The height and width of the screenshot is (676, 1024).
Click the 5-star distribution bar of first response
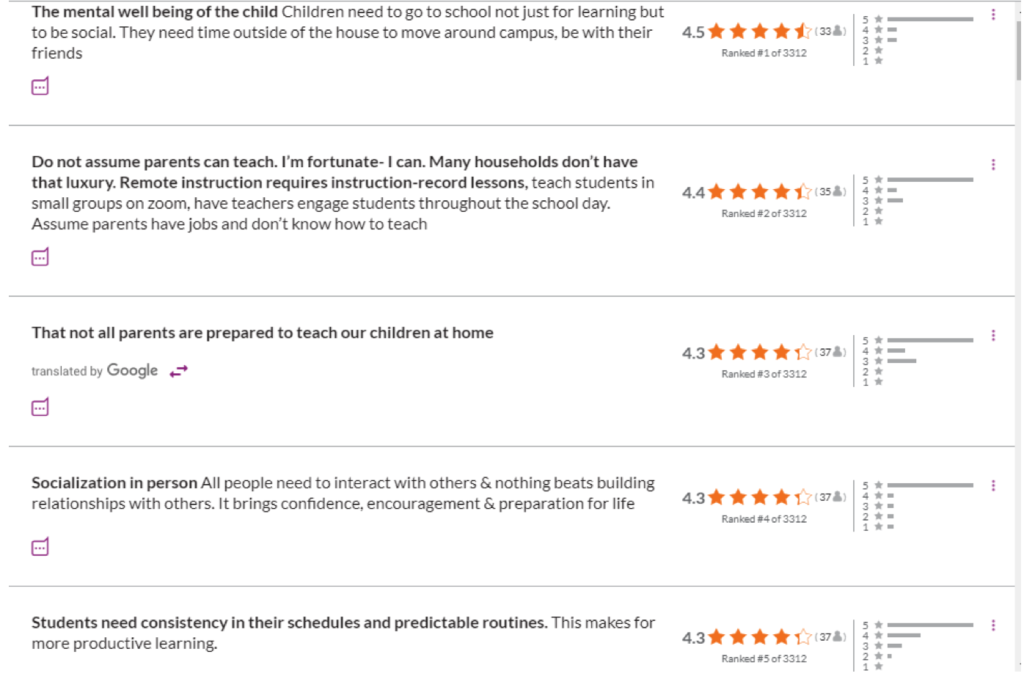[x=930, y=19]
